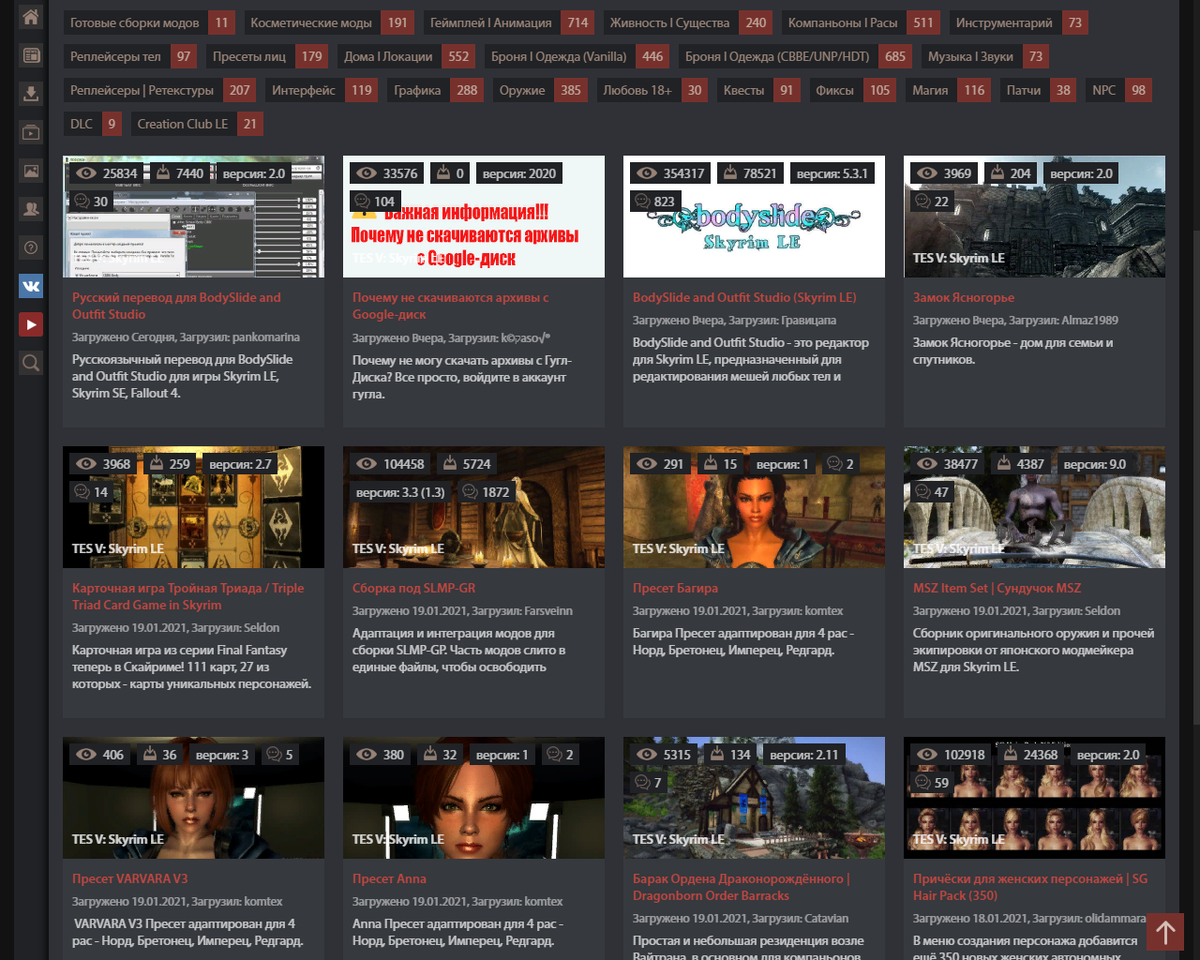The width and height of the screenshot is (1200, 960).
Task: Select category Патчи
Action: 1038,91
